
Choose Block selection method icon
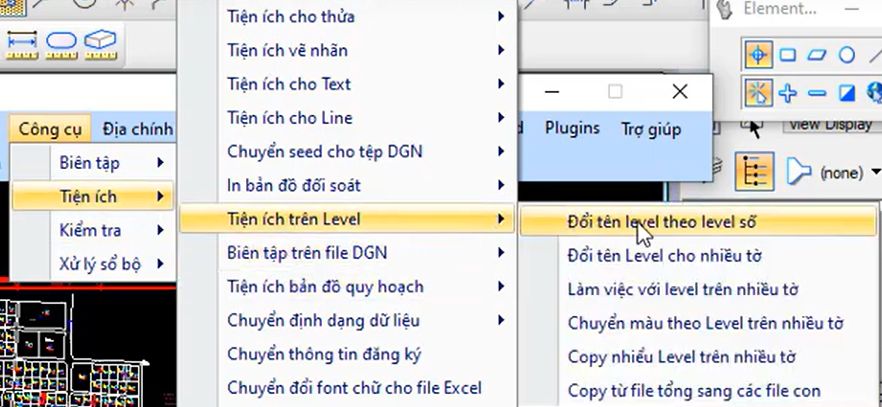click(x=788, y=55)
